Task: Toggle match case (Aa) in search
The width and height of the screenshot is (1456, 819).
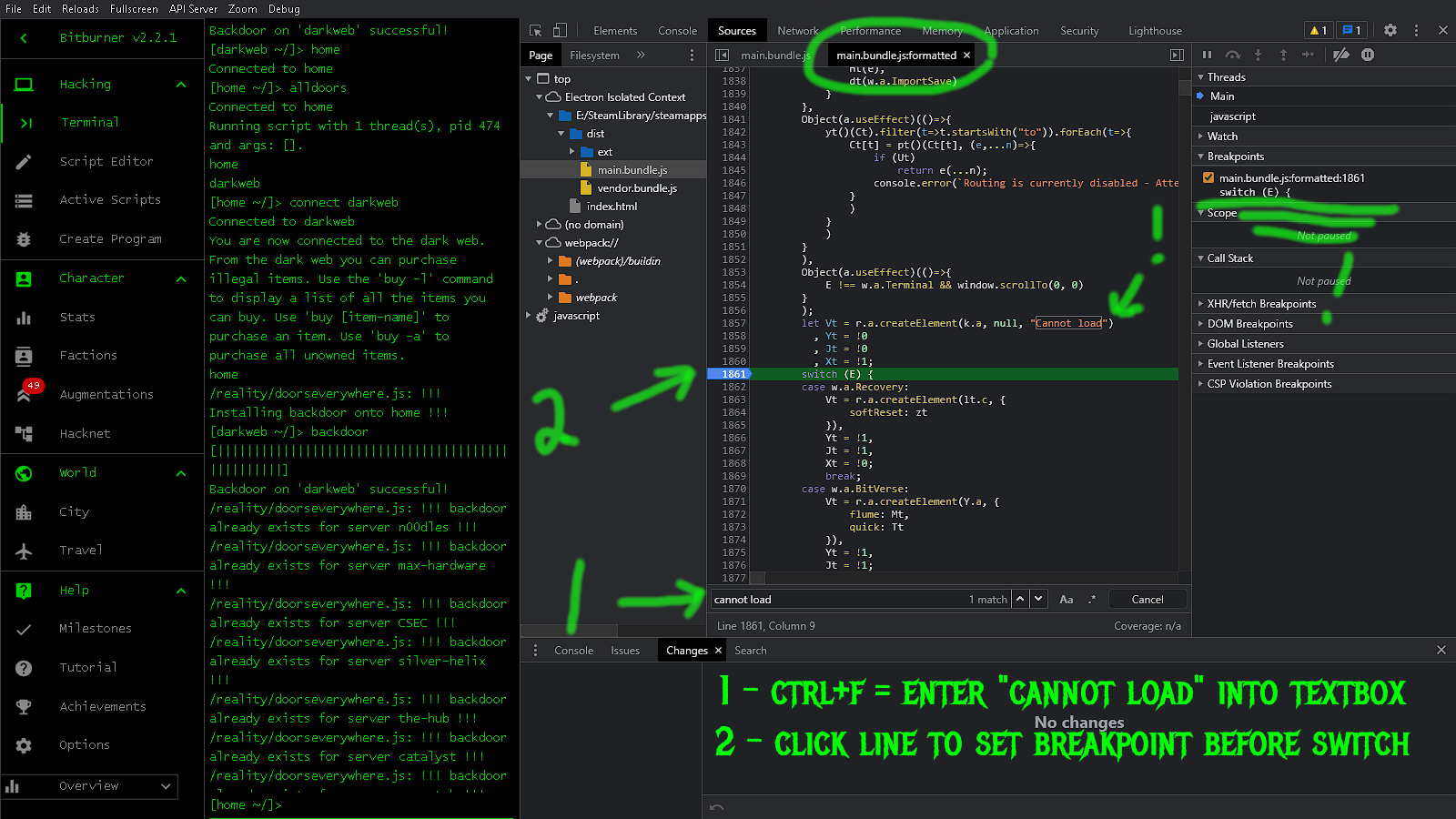Action: (1067, 600)
